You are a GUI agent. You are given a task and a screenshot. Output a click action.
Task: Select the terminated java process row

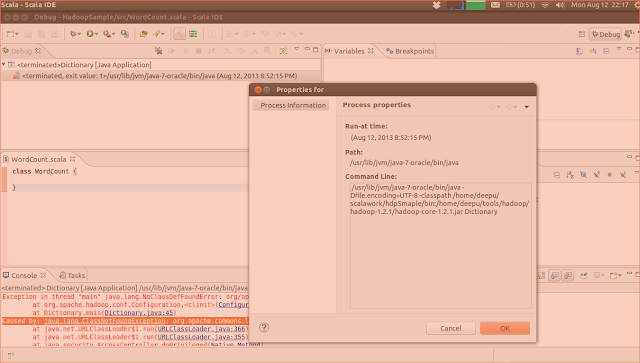click(x=161, y=76)
